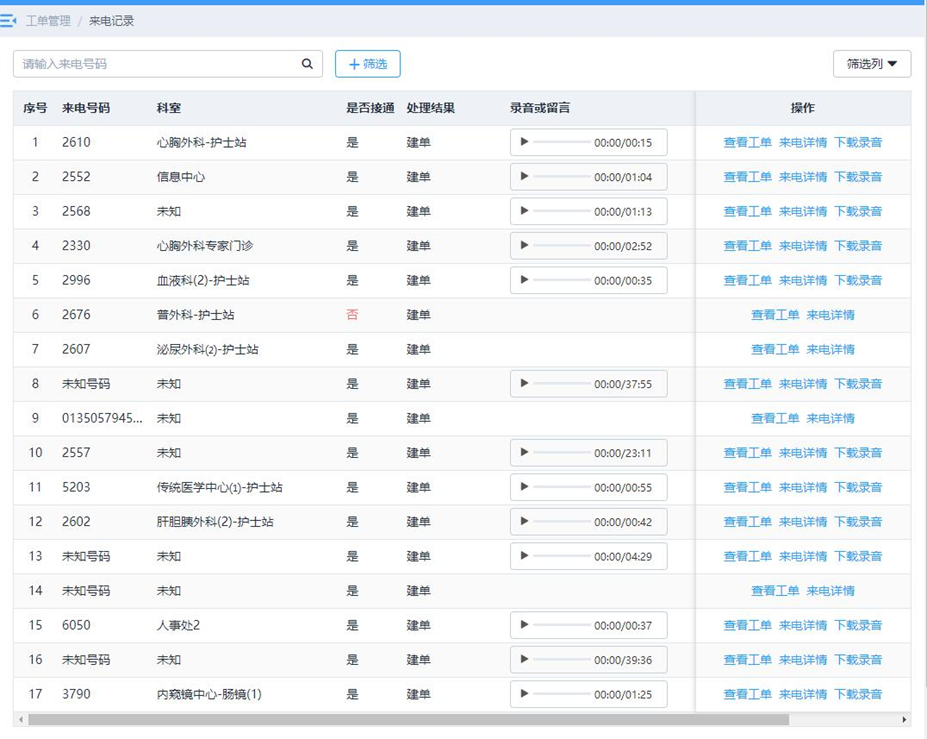Click the scrollbar right arrow
The width and height of the screenshot is (927, 739).
tap(905, 719)
